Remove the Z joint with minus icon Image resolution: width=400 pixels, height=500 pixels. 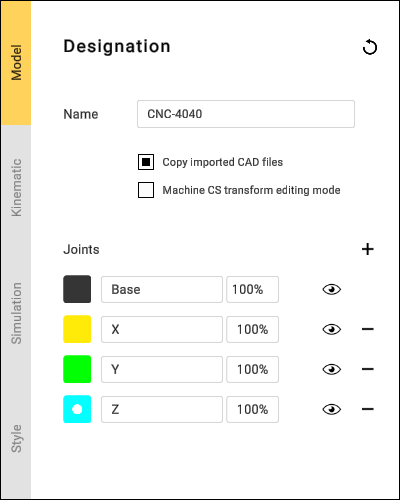click(x=368, y=409)
